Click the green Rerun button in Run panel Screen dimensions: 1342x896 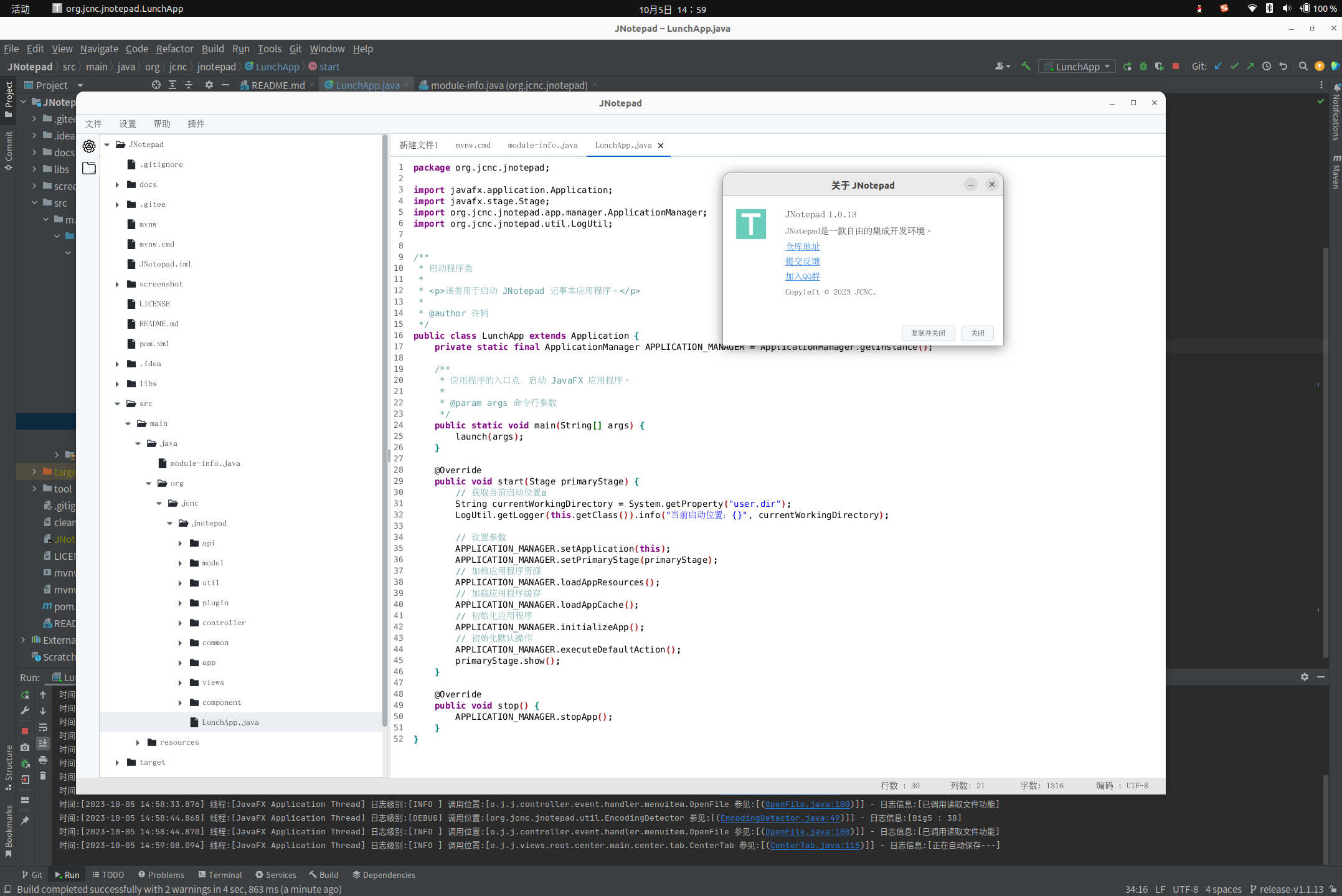(25, 695)
